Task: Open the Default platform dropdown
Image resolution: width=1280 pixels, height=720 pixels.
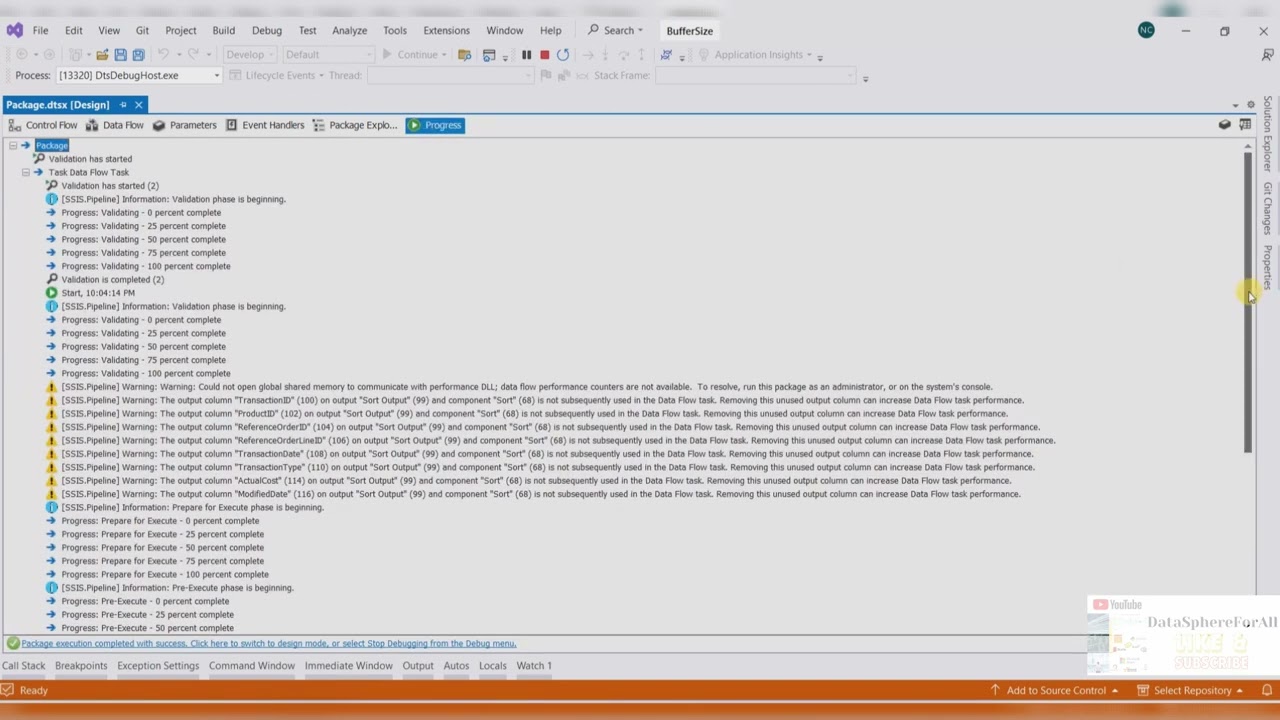Action: [327, 55]
